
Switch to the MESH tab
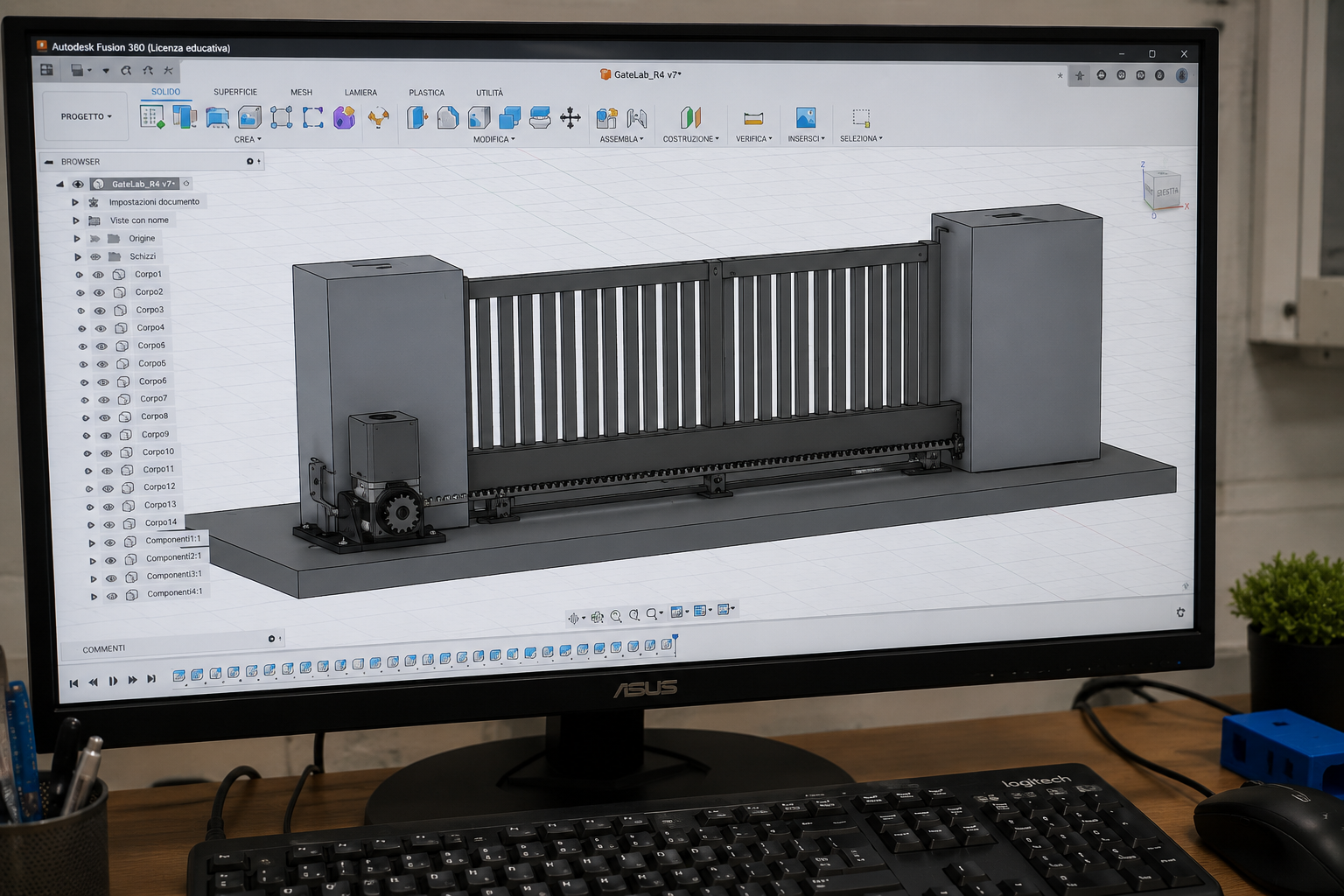301,92
